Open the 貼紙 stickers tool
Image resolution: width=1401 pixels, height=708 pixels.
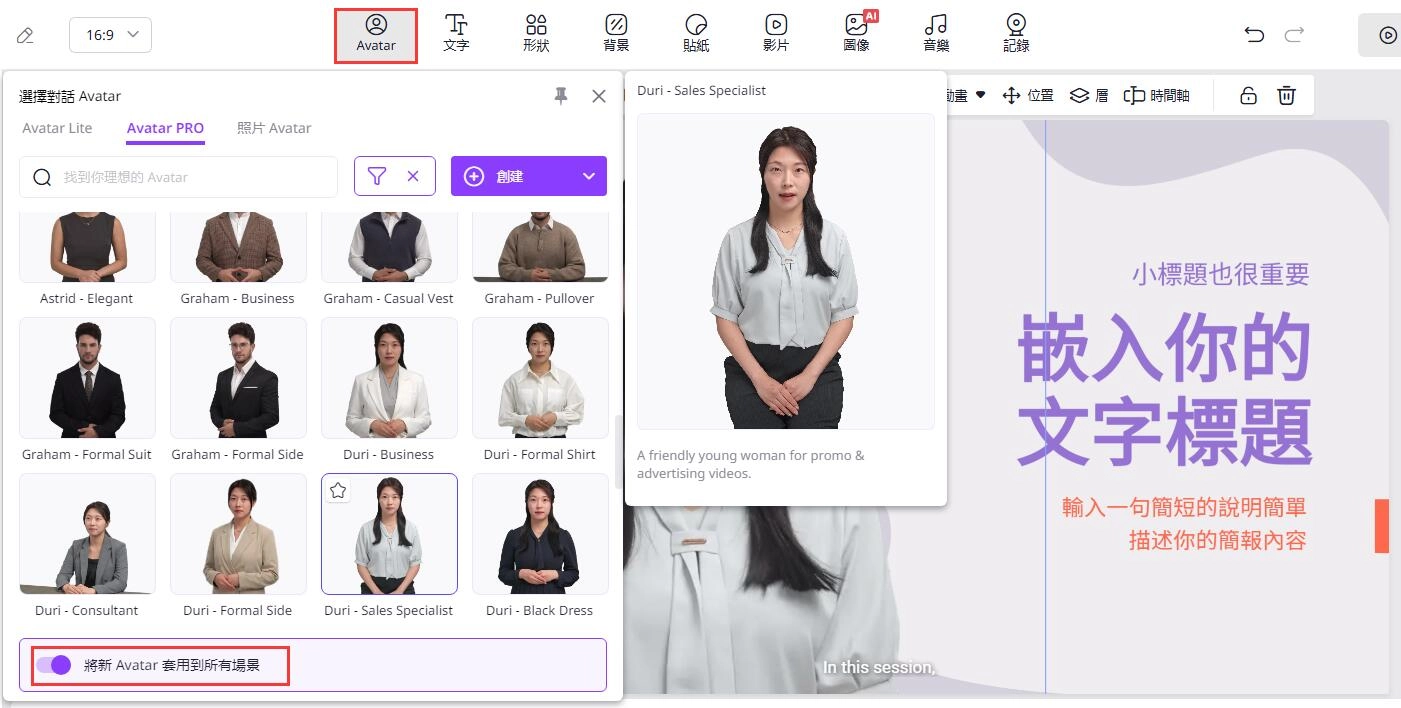[x=696, y=35]
